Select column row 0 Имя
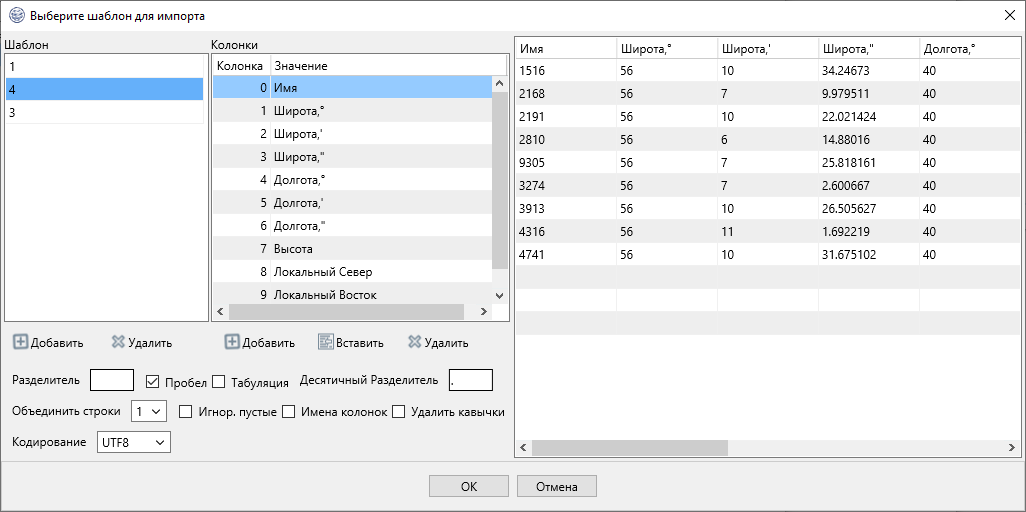 tap(353, 88)
